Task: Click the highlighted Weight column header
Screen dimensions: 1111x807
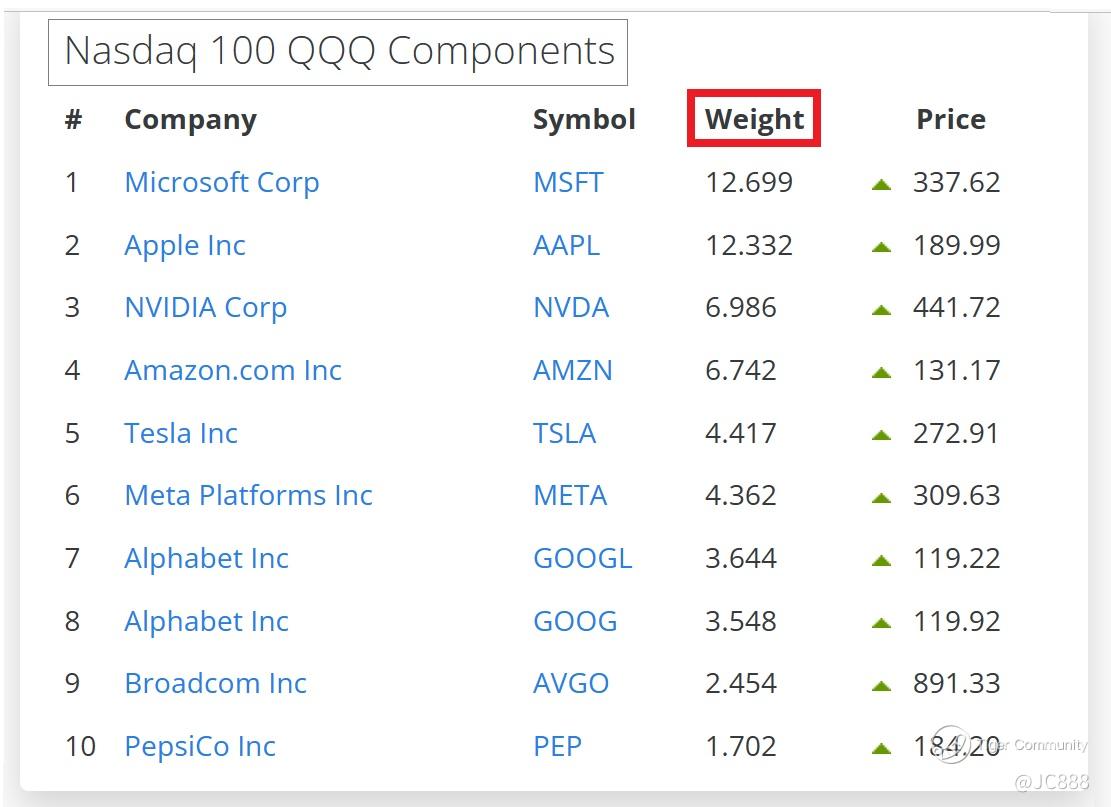Action: pyautogui.click(x=754, y=119)
